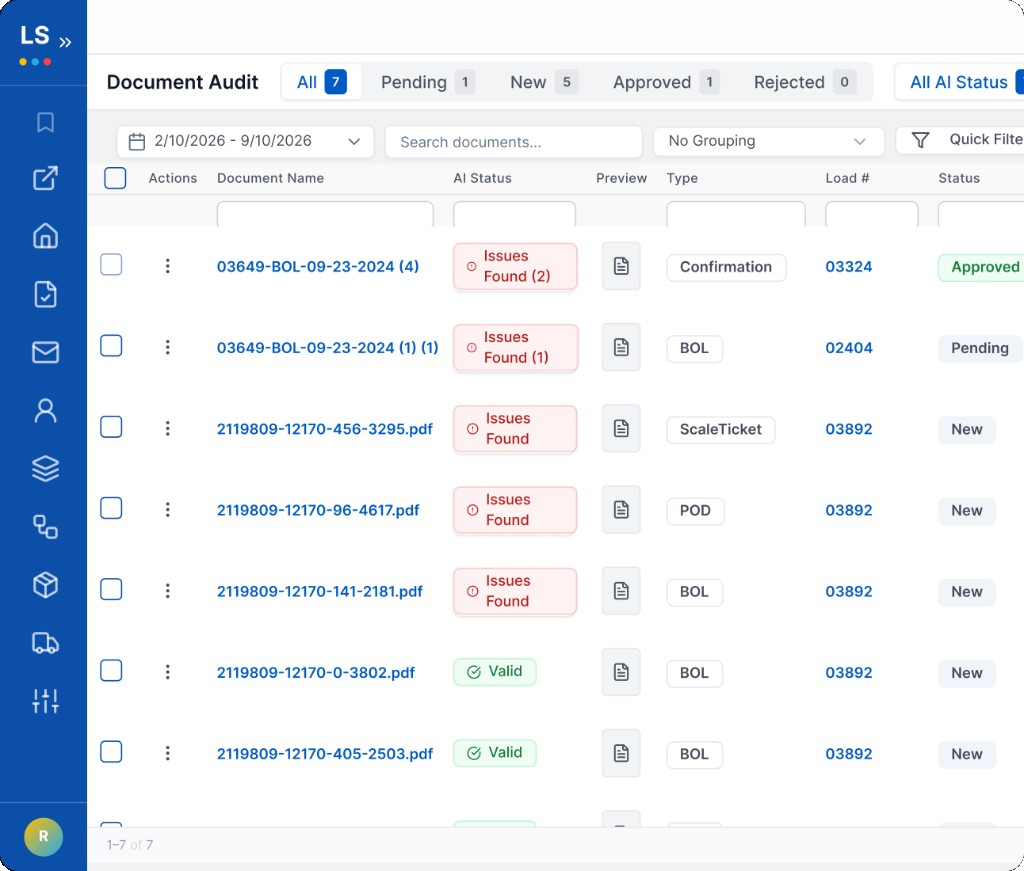The width and height of the screenshot is (1024, 871).
Task: Open the No Grouping dropdown
Action: click(768, 142)
